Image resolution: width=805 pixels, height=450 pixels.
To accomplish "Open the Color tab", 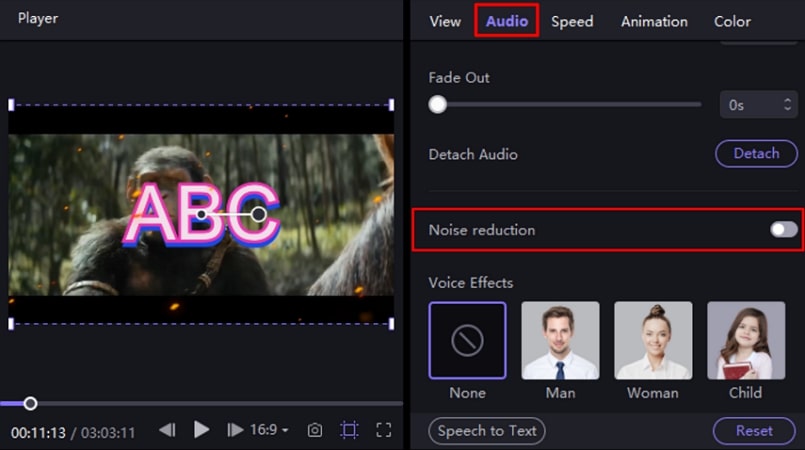I will point(732,22).
